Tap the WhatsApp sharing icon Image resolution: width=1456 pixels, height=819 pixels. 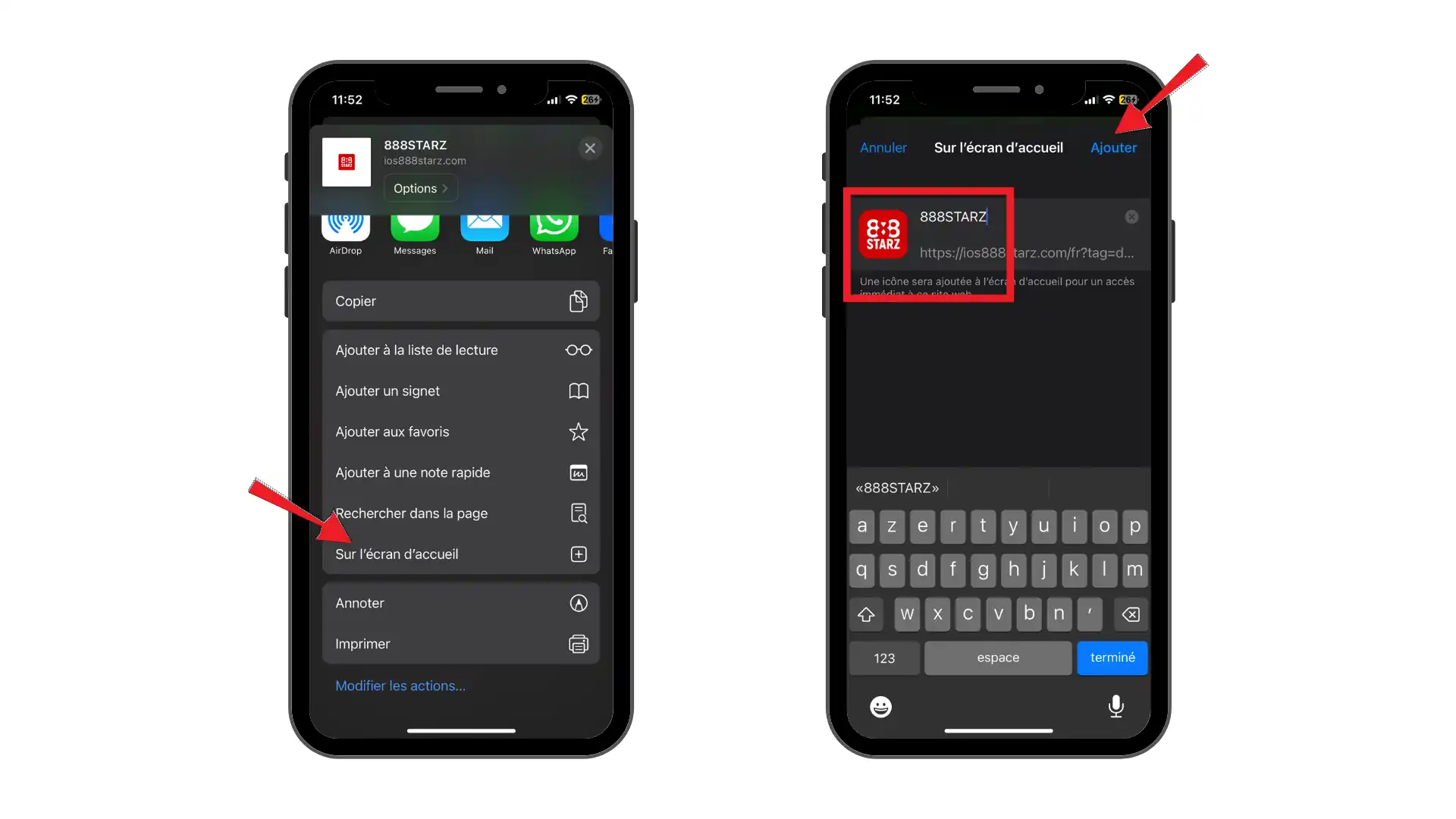pyautogui.click(x=554, y=224)
